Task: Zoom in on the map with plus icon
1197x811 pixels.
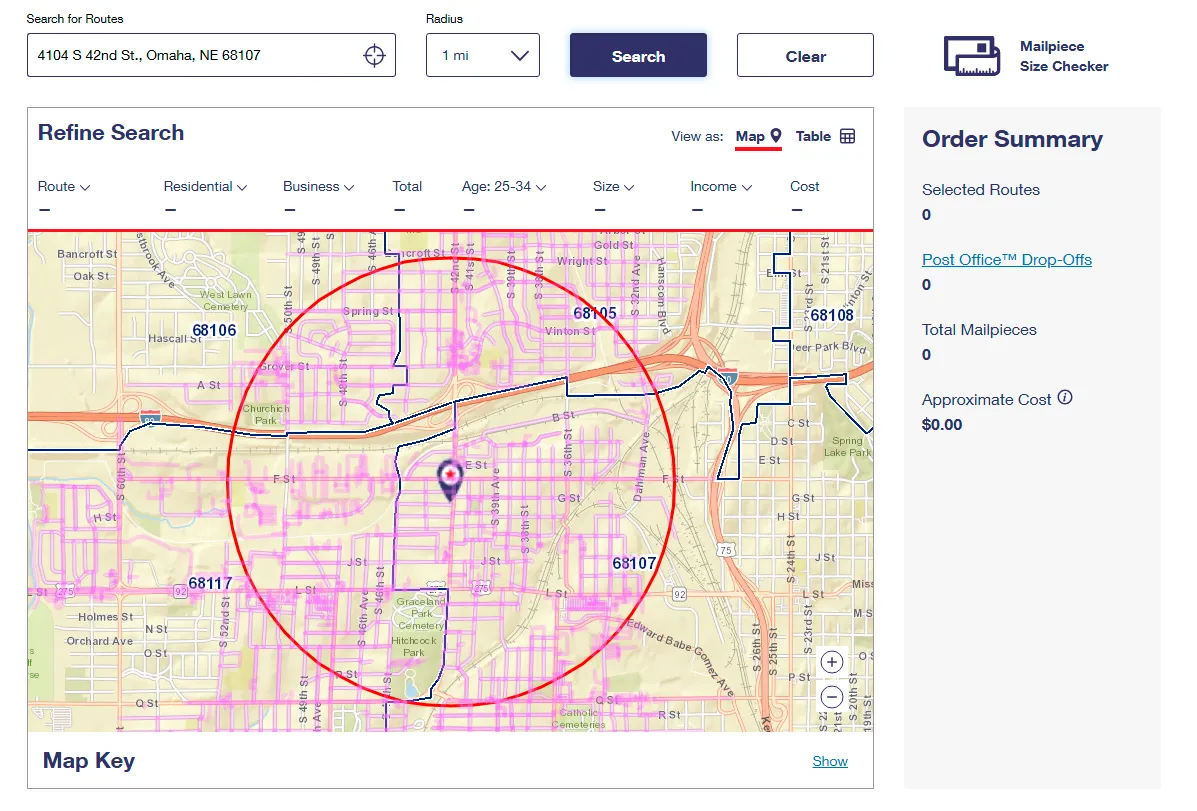Action: pyautogui.click(x=831, y=662)
